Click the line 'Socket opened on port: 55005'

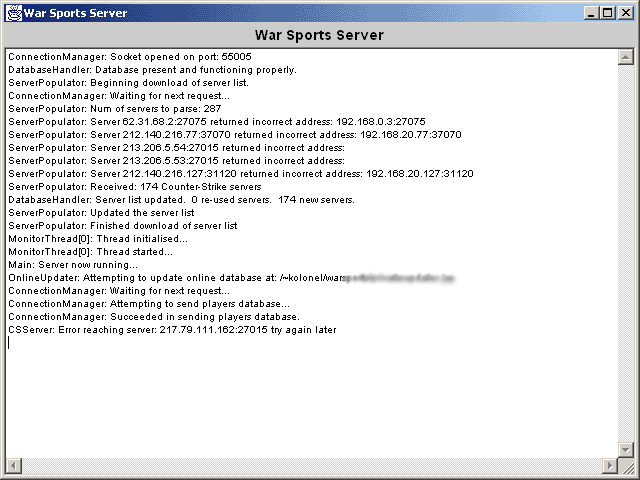tap(130, 57)
